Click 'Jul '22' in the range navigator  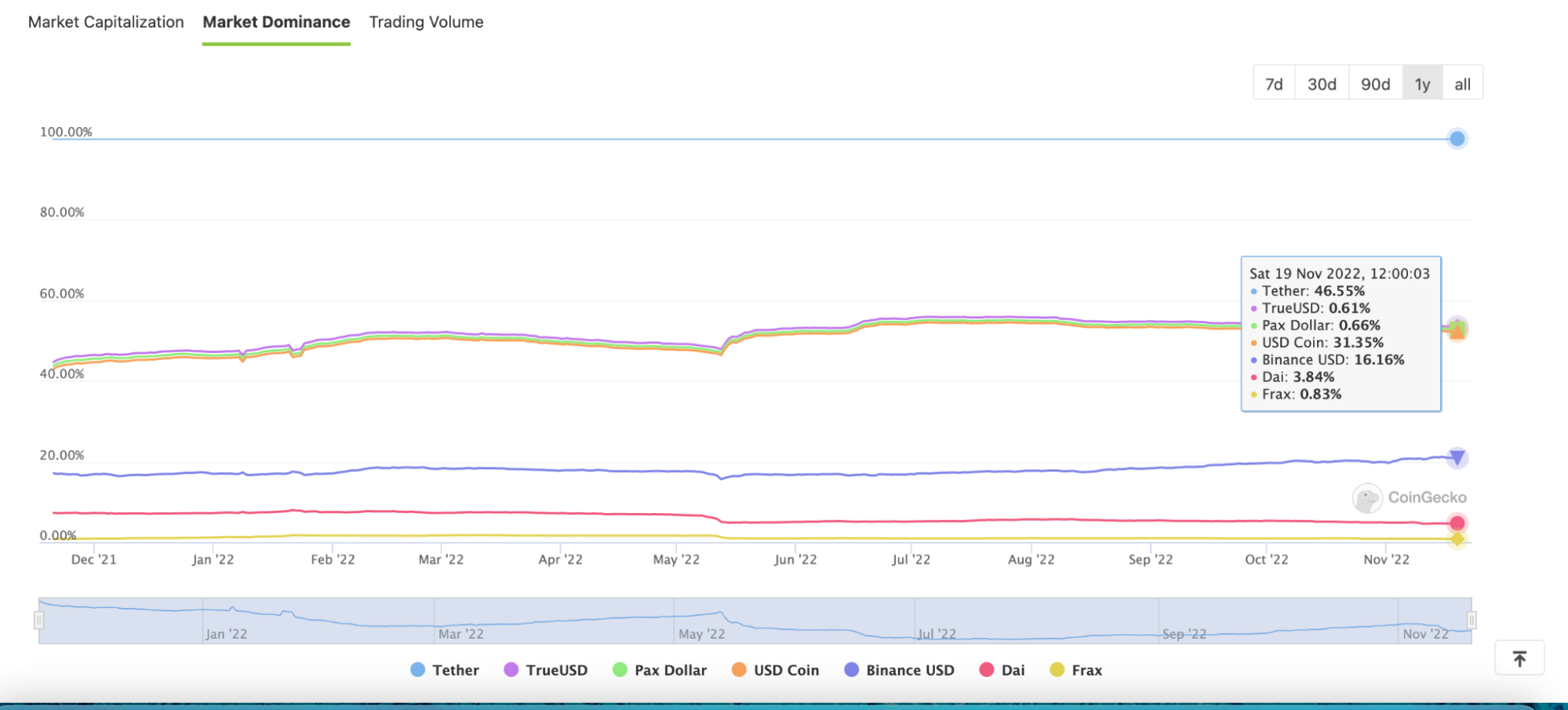pyautogui.click(x=937, y=634)
